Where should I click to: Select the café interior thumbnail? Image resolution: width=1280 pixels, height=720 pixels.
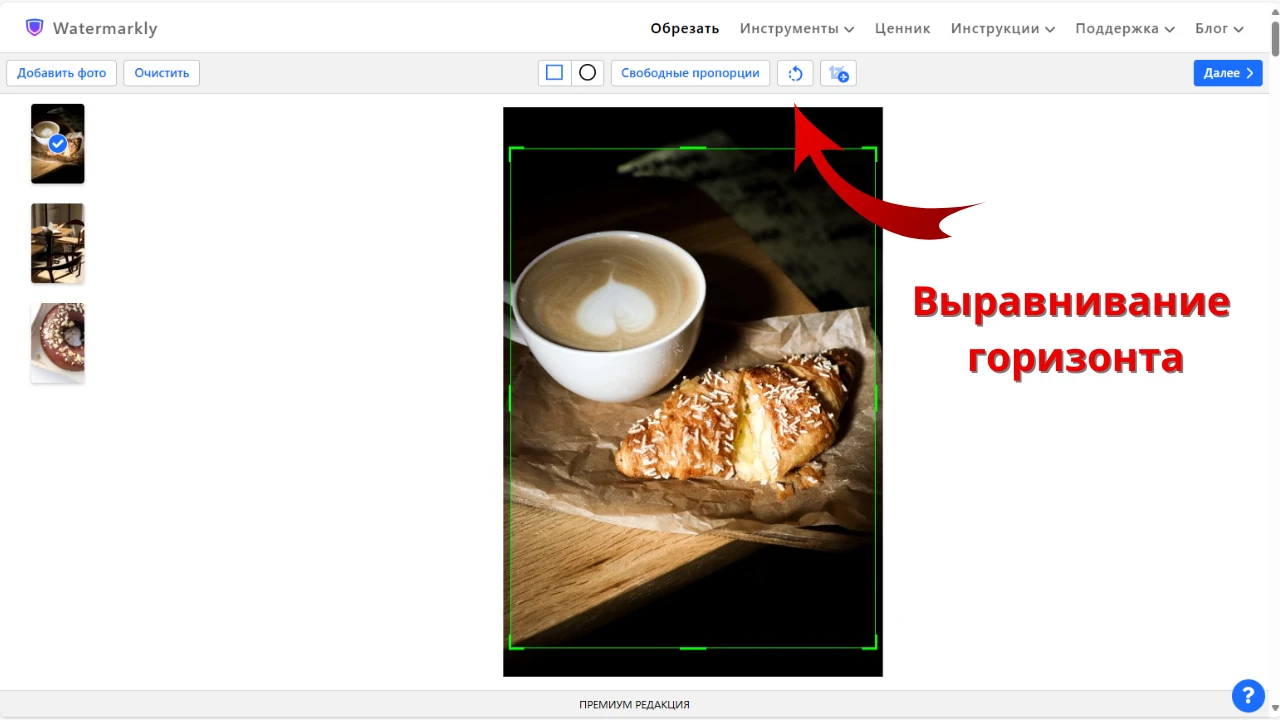[58, 243]
